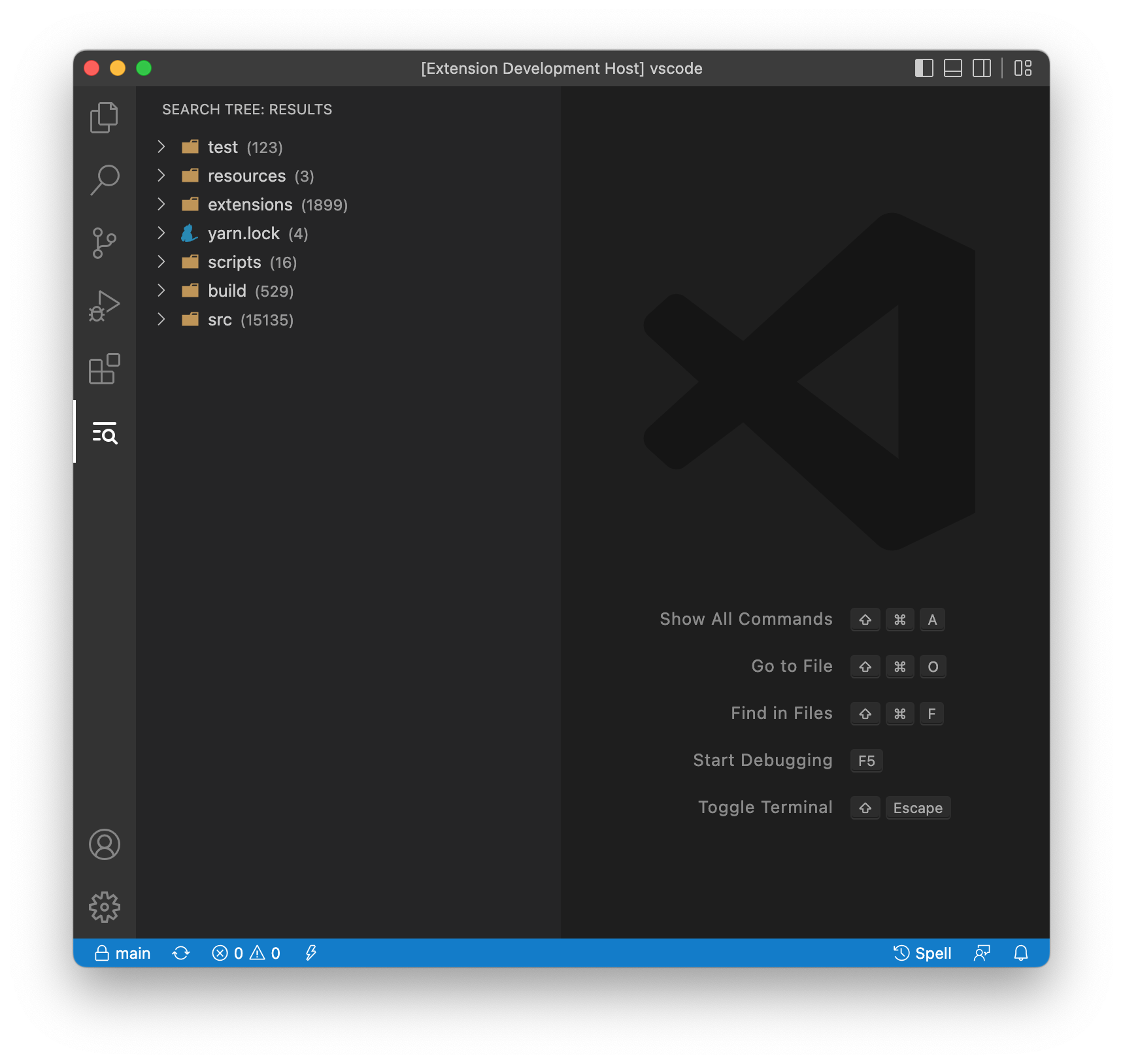Open notifications bell in status bar
The width and height of the screenshot is (1123, 1064).
(1021, 953)
